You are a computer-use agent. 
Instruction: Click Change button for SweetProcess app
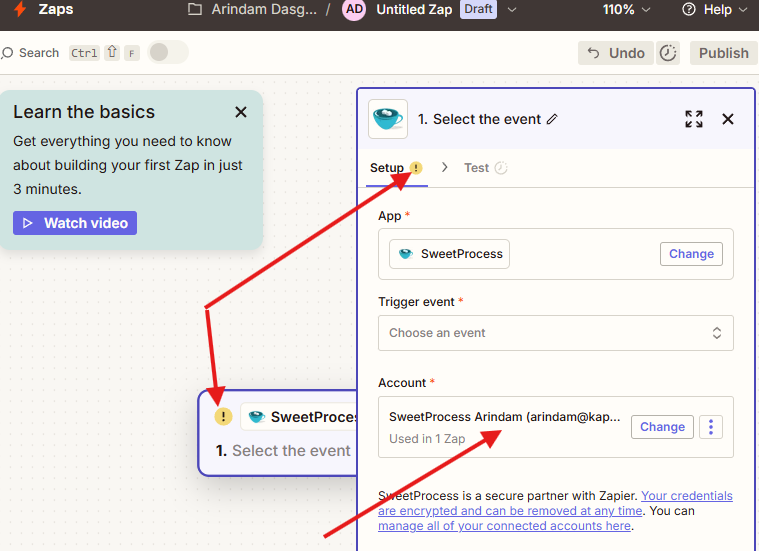[x=691, y=254]
